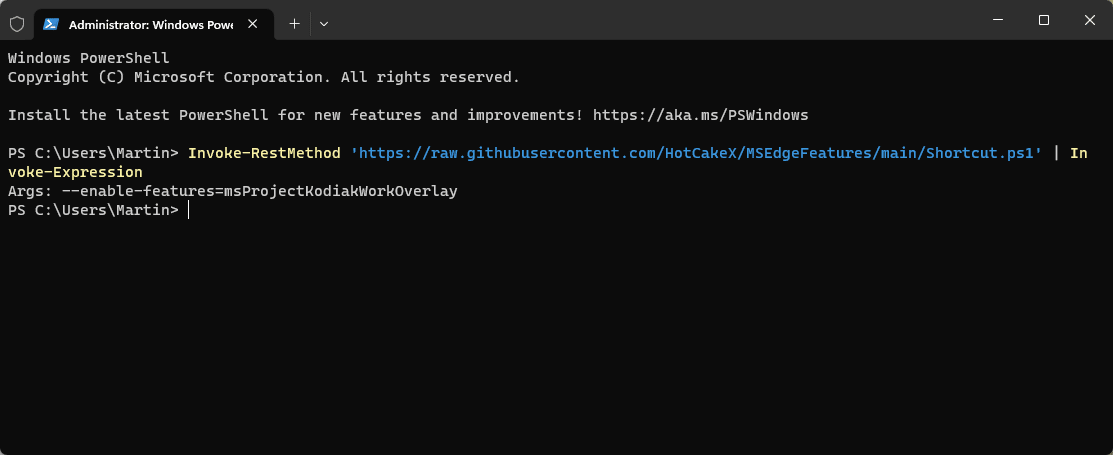This screenshot has height=455, width=1113.
Task: Click the Microsoft copyright notice line
Action: pyautogui.click(x=263, y=77)
